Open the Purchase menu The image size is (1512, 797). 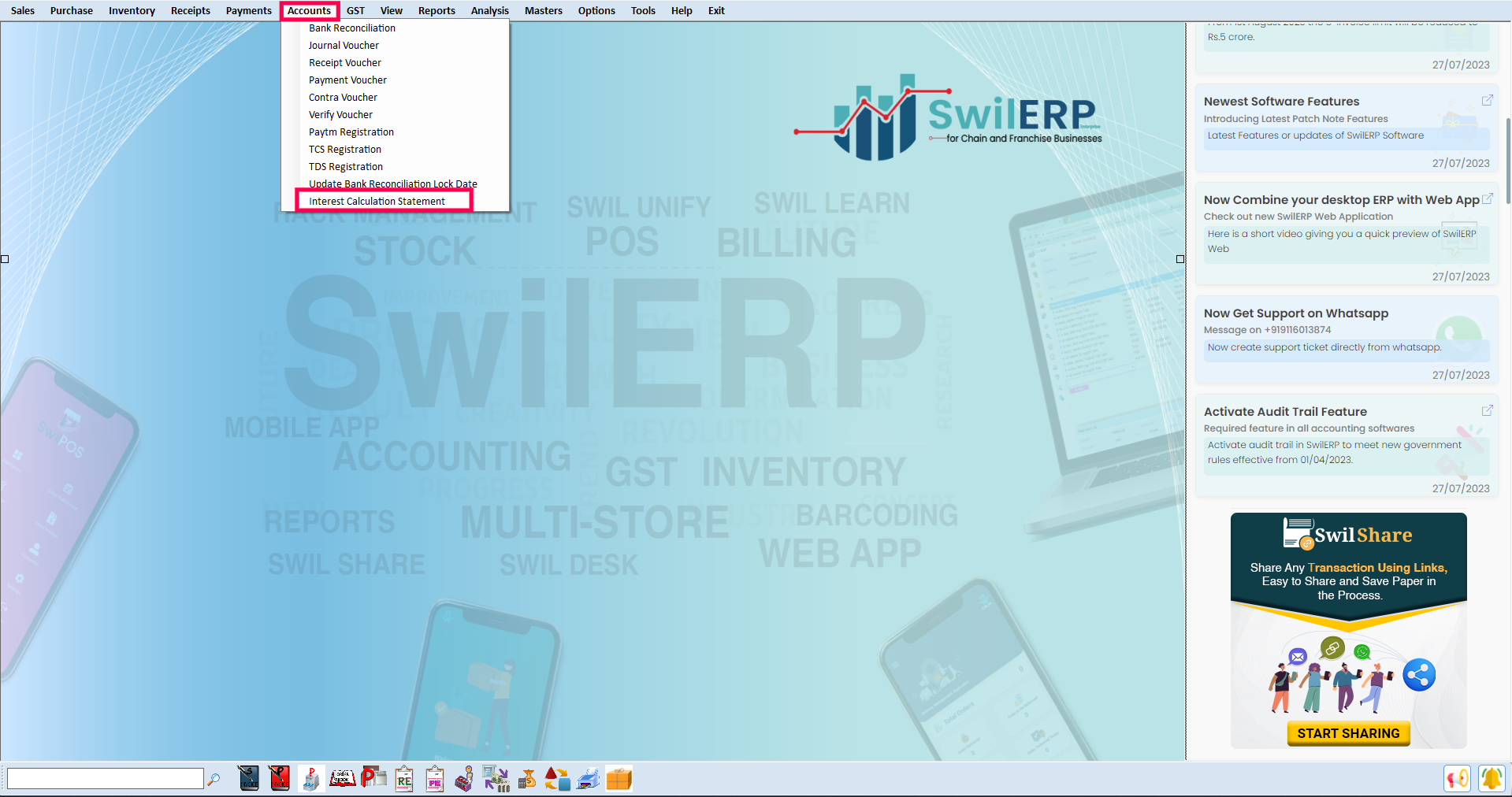[72, 10]
